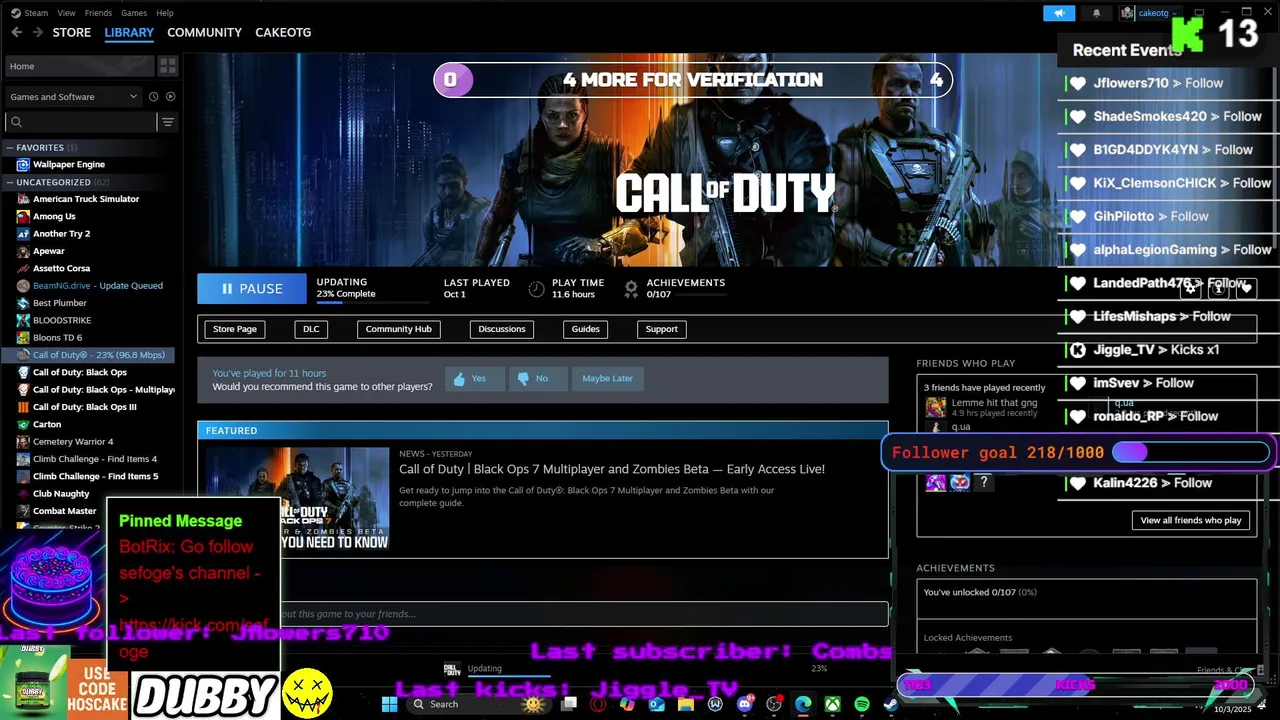Open the notifications bell

tap(1096, 13)
